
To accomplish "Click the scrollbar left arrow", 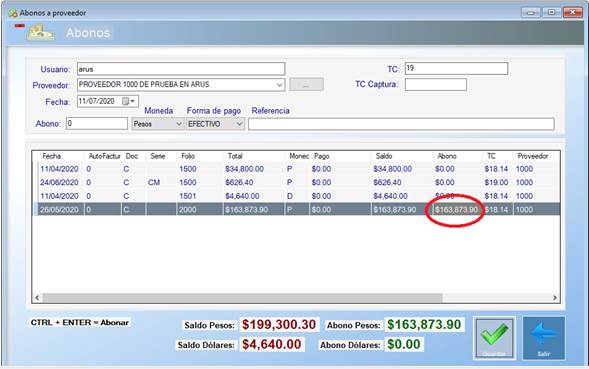I will 37,298.
